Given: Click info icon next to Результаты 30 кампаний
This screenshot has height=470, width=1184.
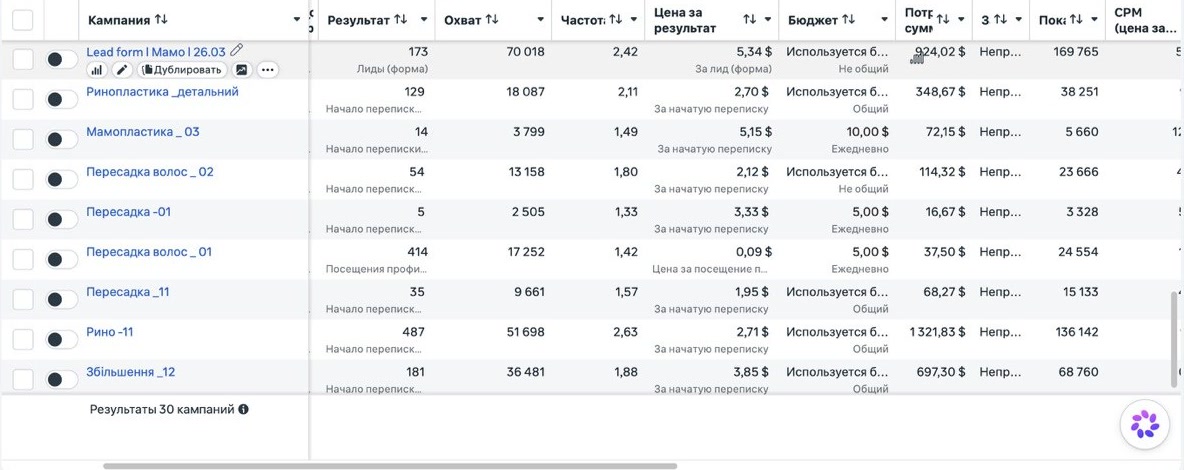Looking at the screenshot, I should (x=243, y=410).
